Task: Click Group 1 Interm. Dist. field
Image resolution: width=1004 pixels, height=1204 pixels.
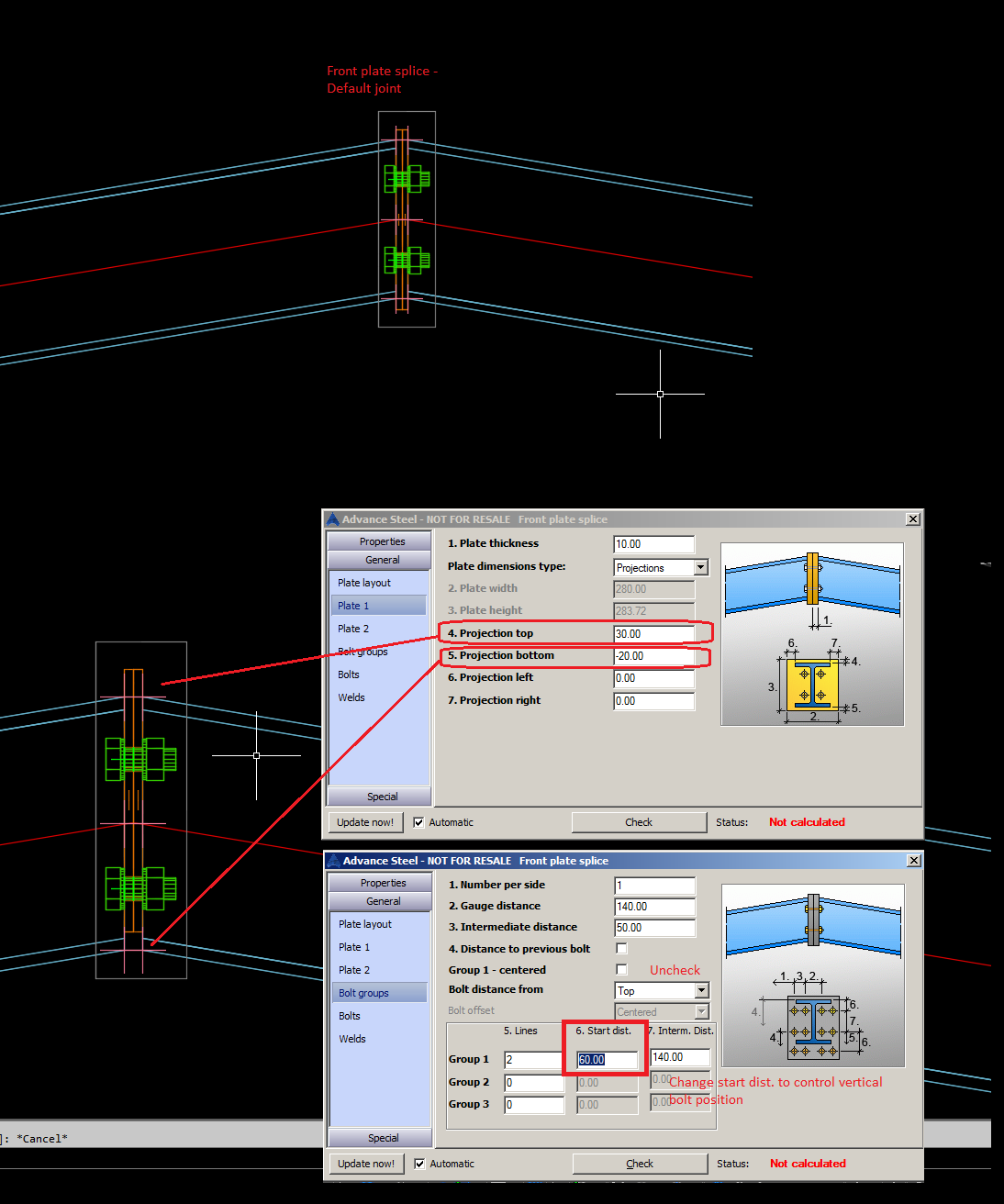Action: [680, 1057]
